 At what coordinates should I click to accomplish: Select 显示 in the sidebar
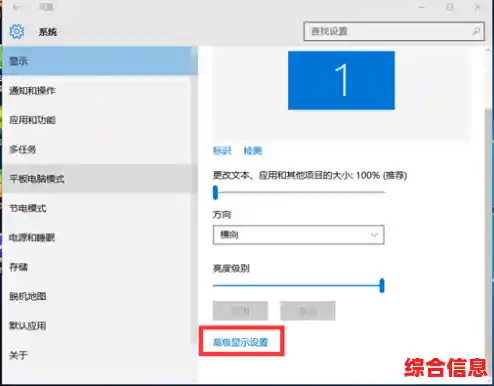[100, 61]
